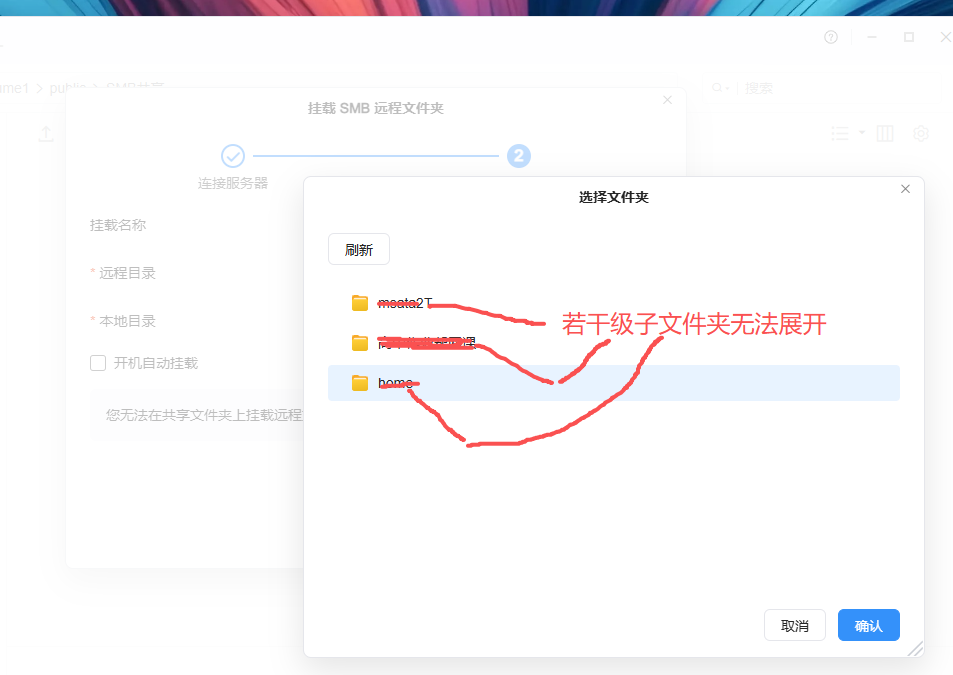The image size is (953, 675).
Task: Maximize the file manager window
Action: (909, 37)
